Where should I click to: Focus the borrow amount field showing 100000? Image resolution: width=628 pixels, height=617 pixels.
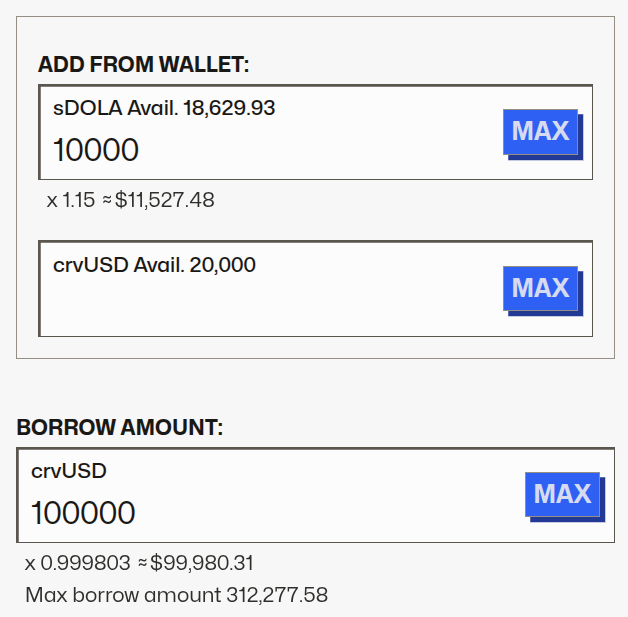(x=270, y=514)
